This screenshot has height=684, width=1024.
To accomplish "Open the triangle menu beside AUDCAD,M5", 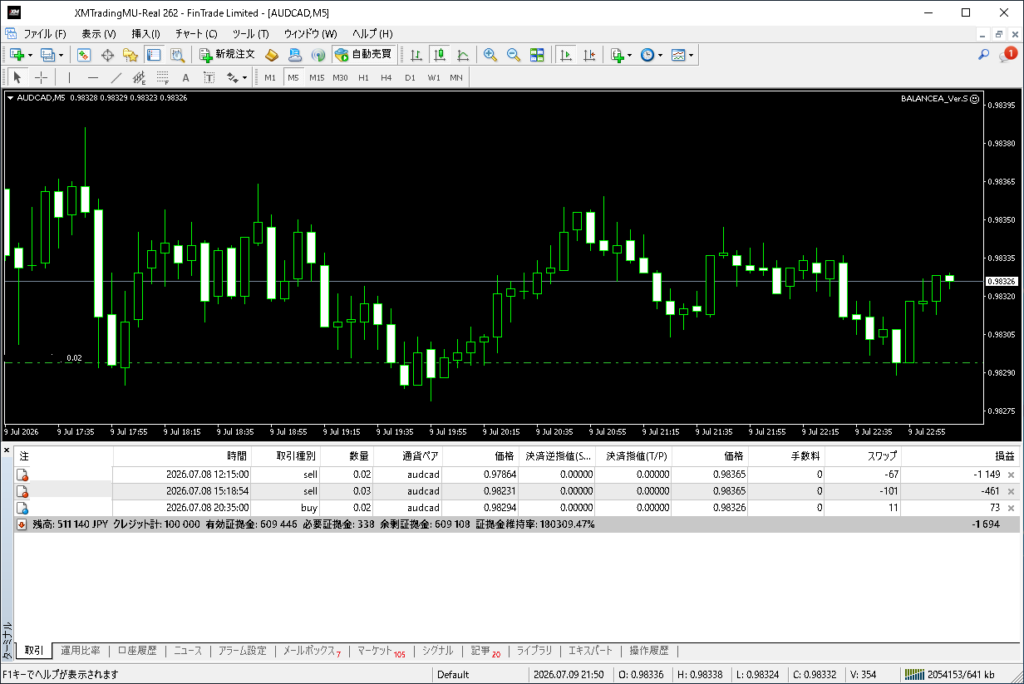I will pos(10,98).
